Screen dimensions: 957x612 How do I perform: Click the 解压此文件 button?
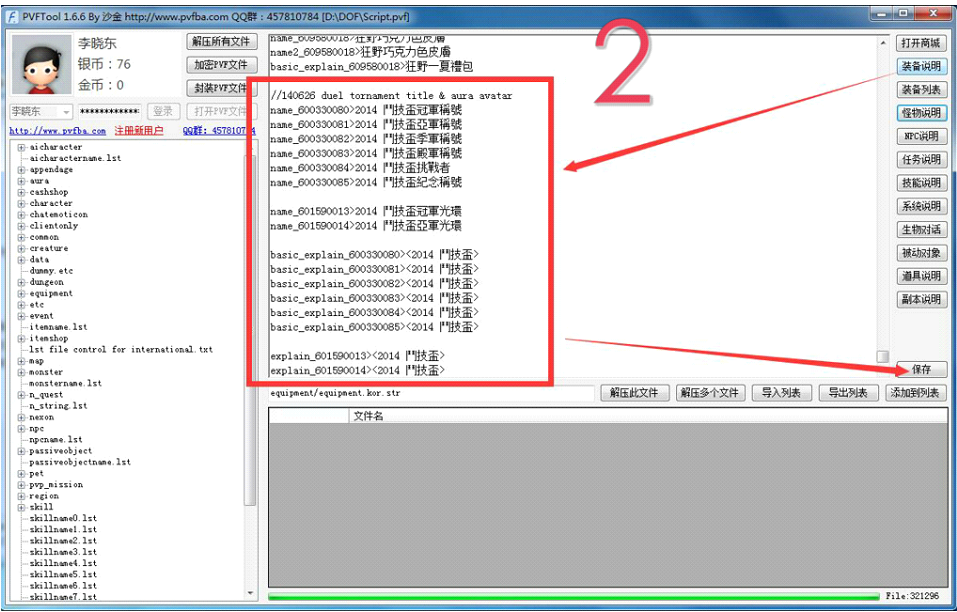point(634,393)
